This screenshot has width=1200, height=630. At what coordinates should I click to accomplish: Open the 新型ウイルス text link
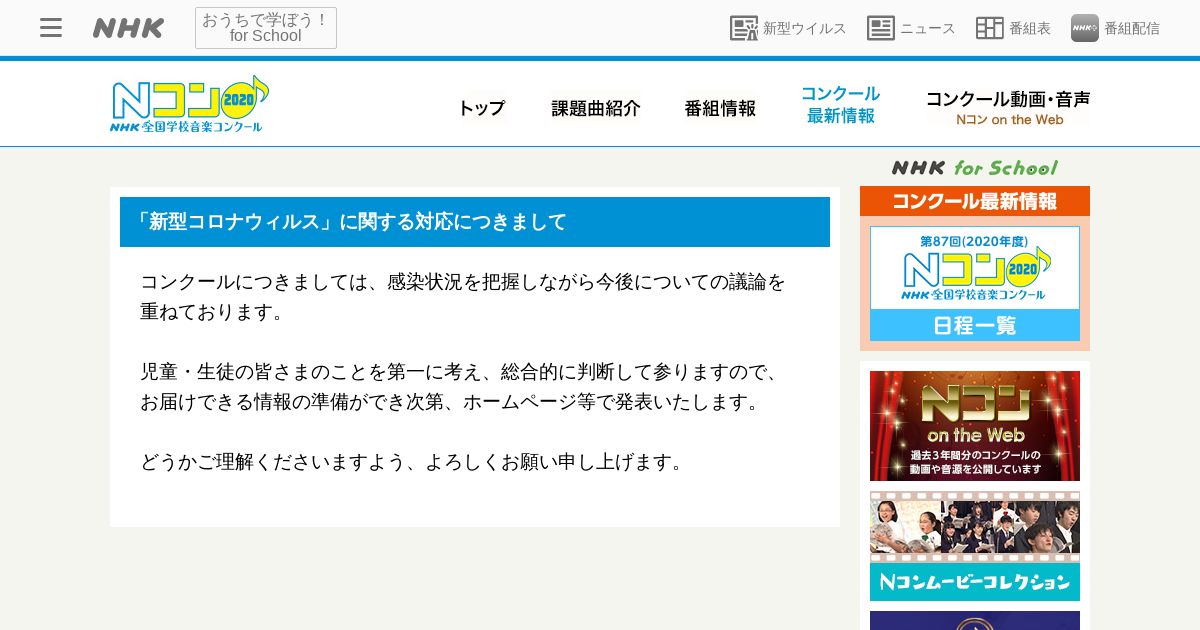click(x=804, y=28)
